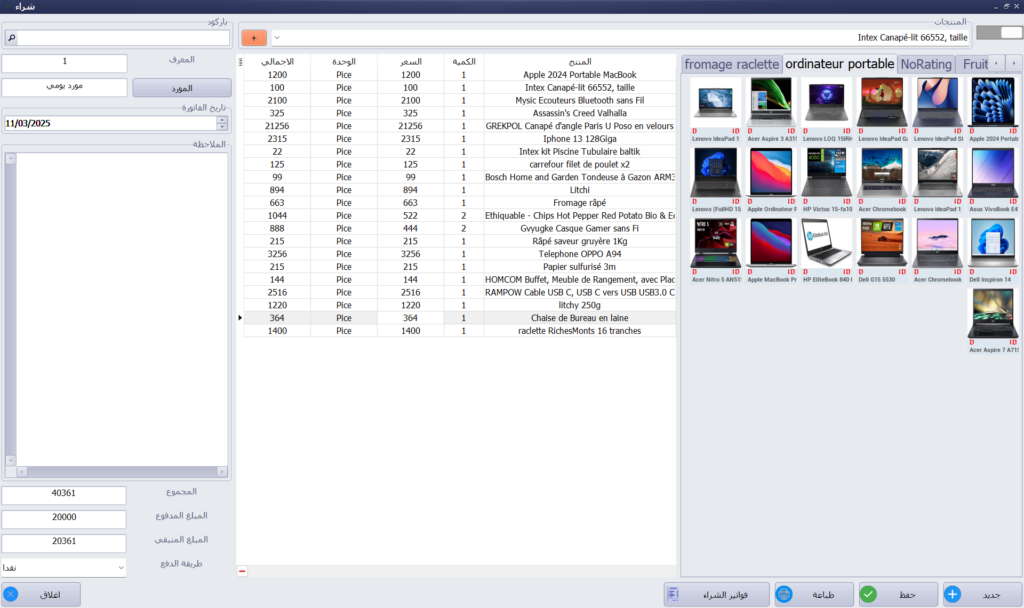Viewport: 1024px width, 608px height.
Task: Click the الاجمالي total column header
Action: [277, 61]
